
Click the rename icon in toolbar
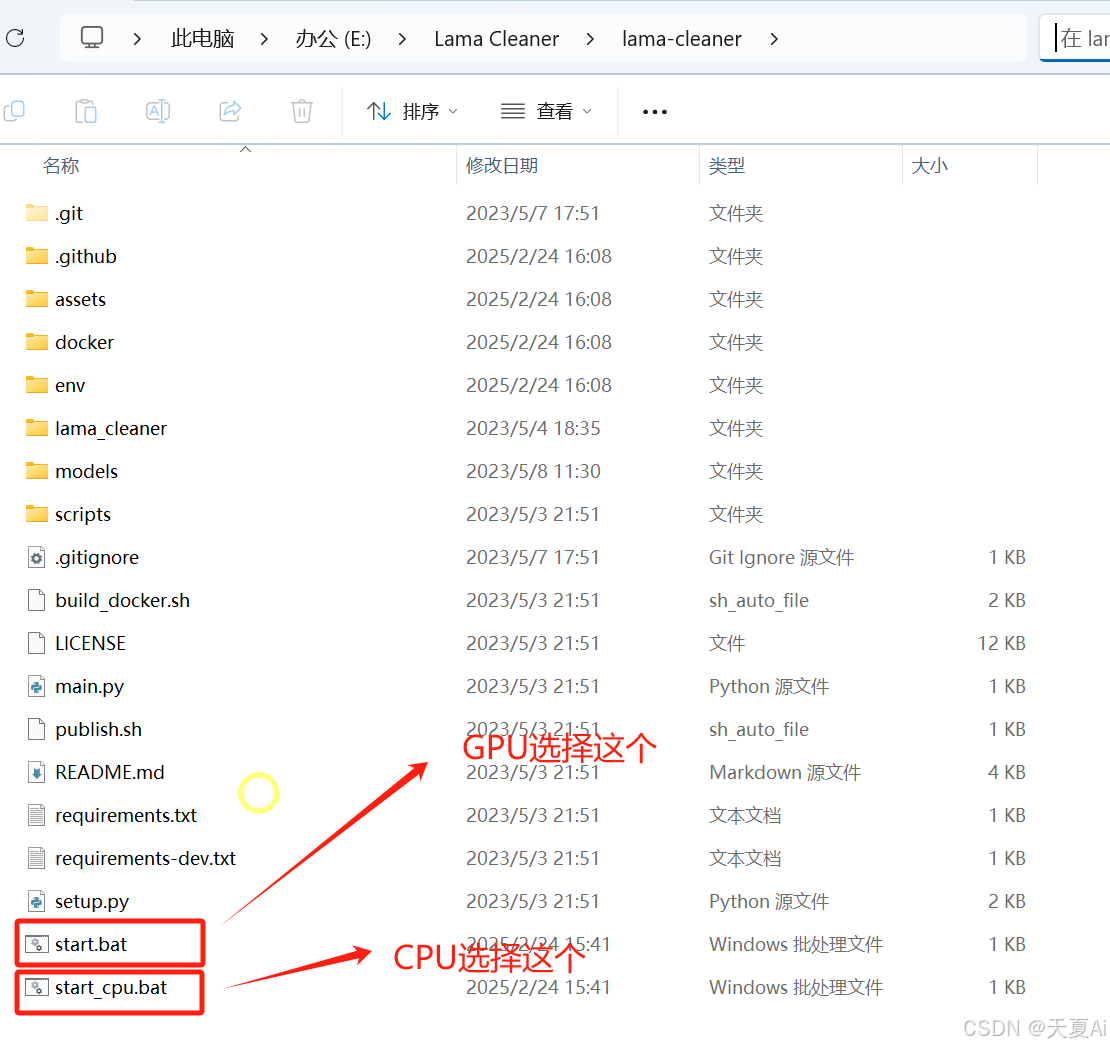158,111
